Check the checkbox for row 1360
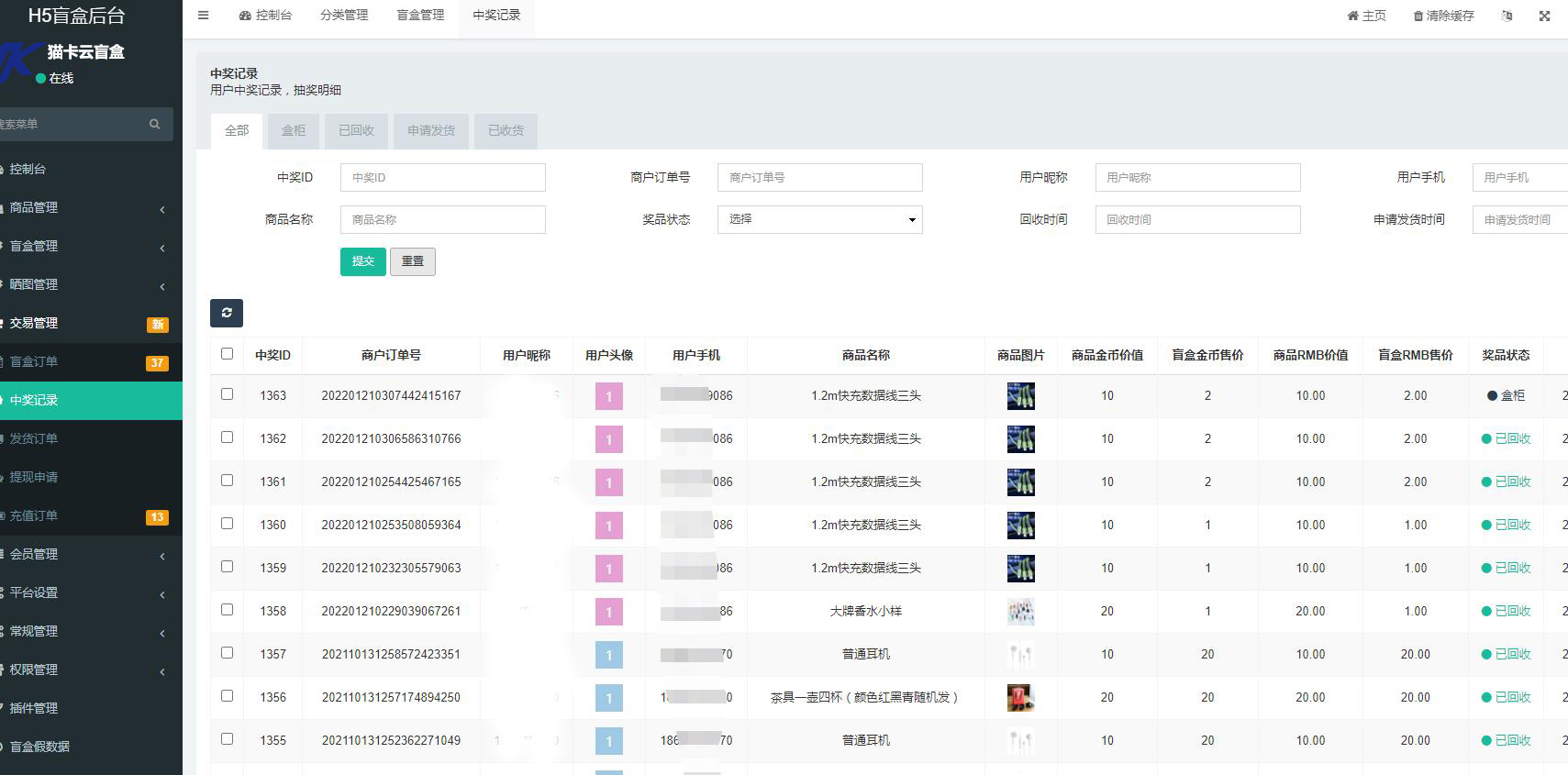The image size is (1568, 775). pyautogui.click(x=227, y=524)
